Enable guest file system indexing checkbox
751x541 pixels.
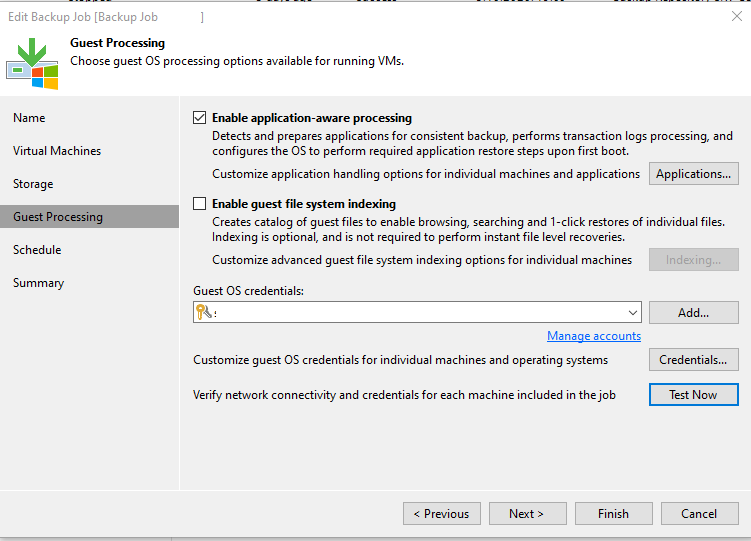pyautogui.click(x=200, y=204)
